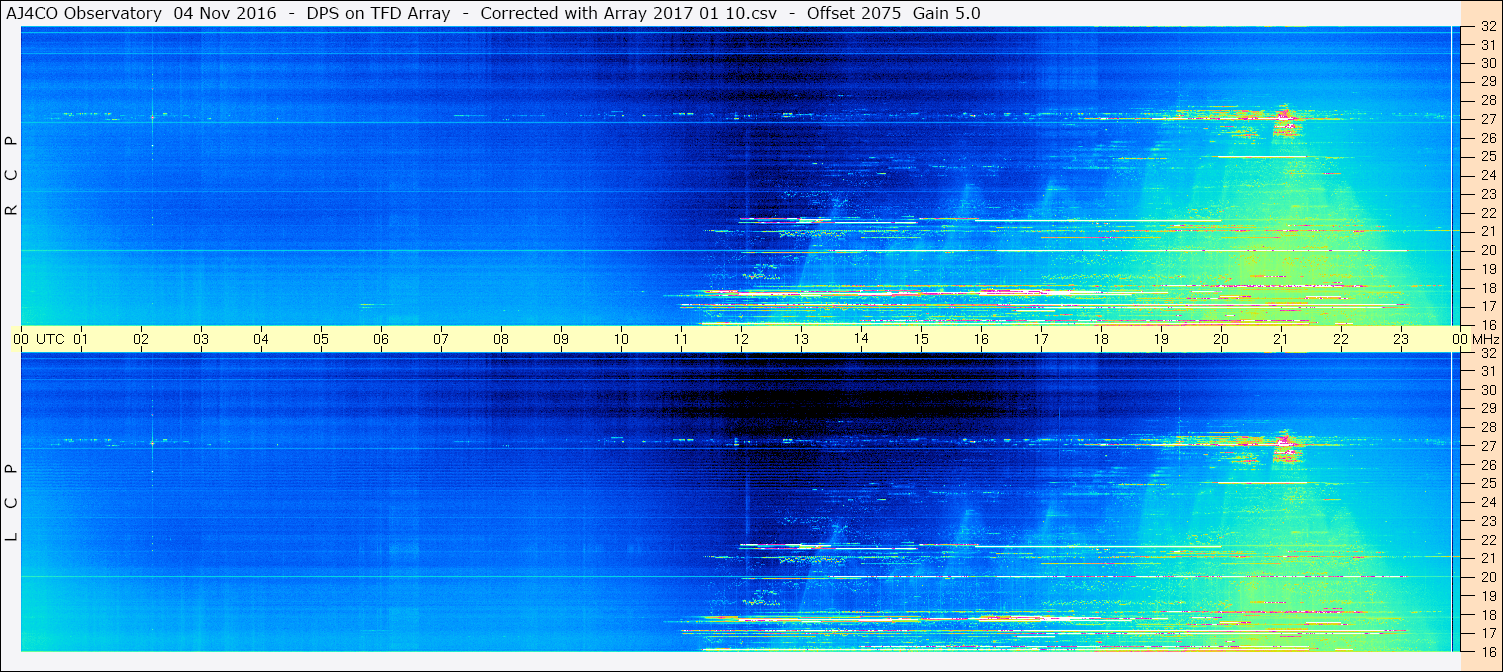Viewport: 1503px width, 672px height.
Task: Select the 11 hour marker on the time axis
Action: pyautogui.click(x=681, y=339)
